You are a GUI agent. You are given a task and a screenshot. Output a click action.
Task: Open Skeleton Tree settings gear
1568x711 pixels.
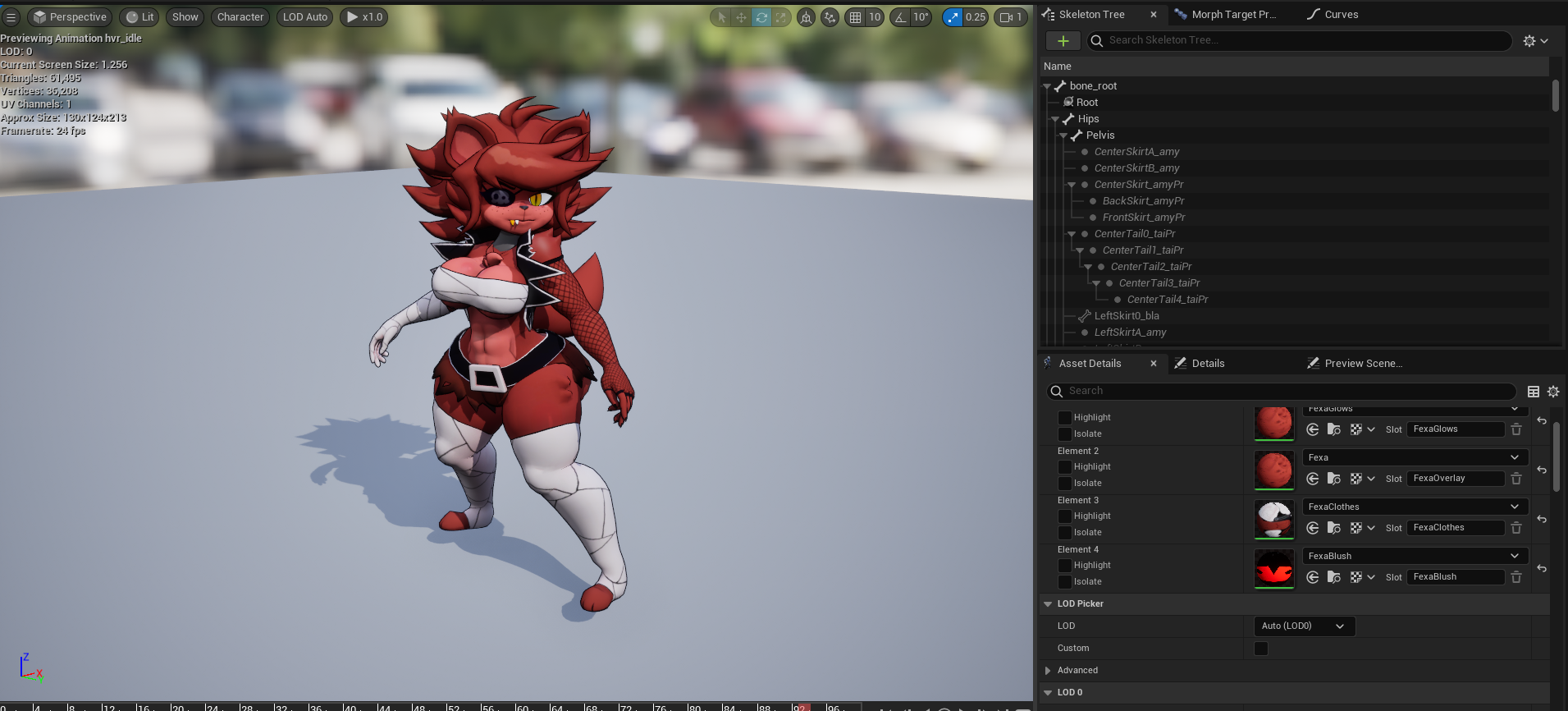1535,41
